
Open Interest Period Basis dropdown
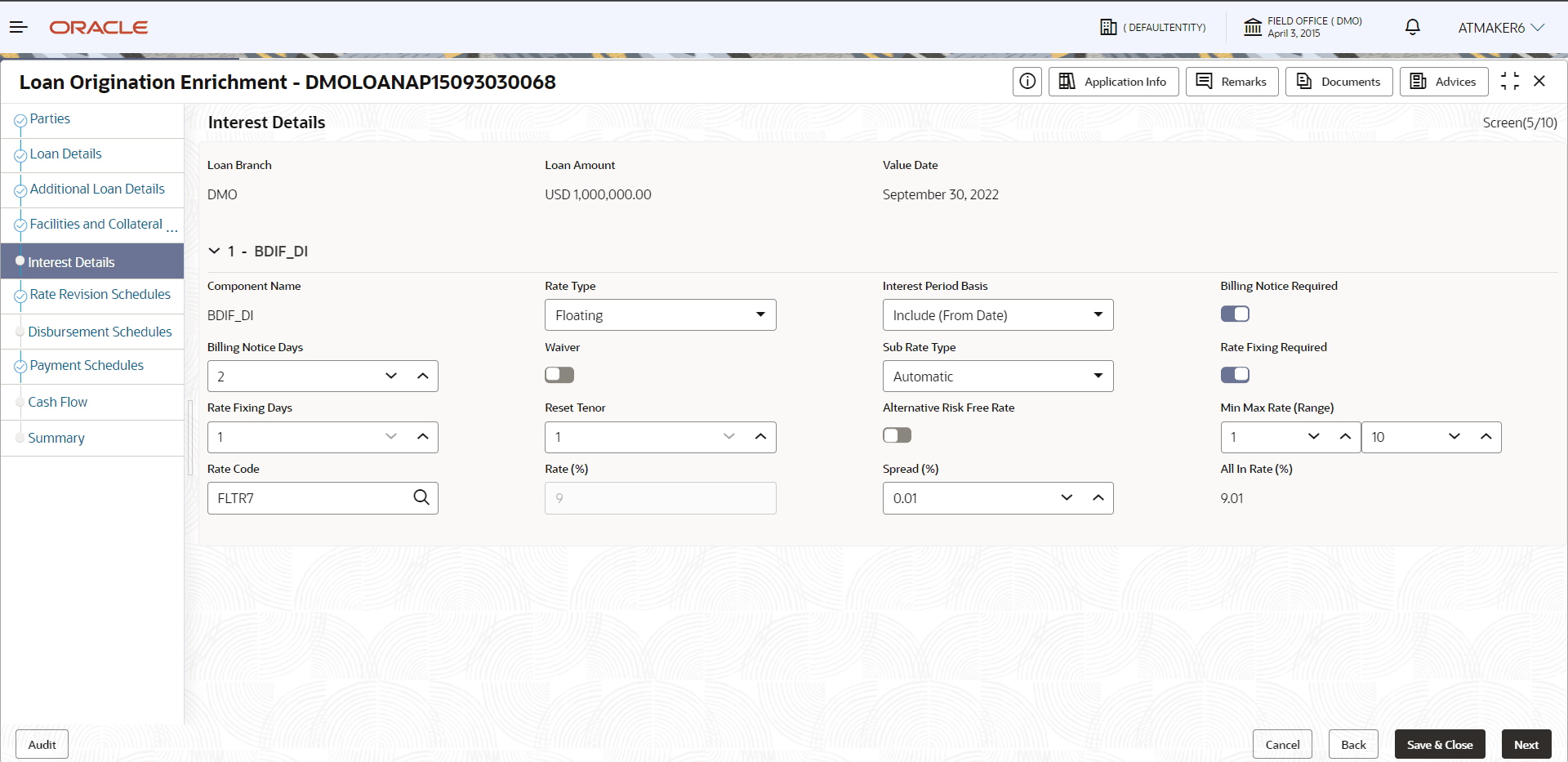998,315
